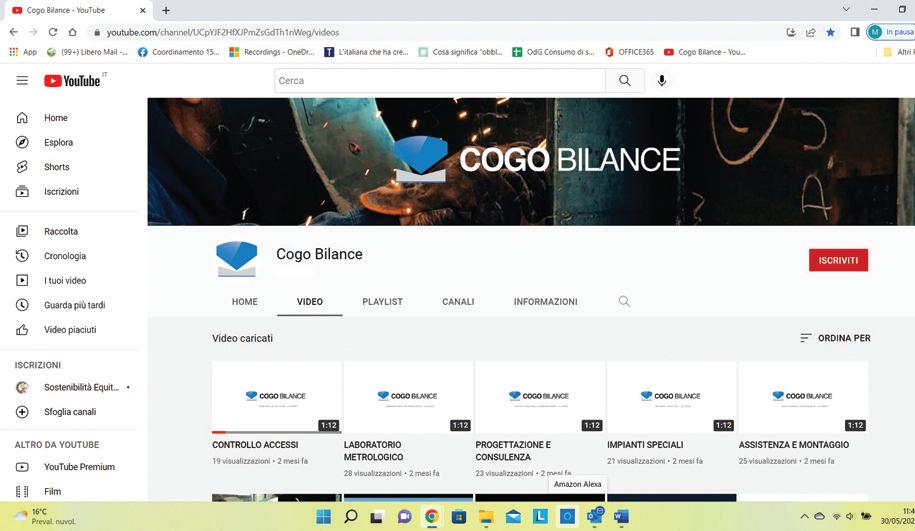Viewport: 915px width, 531px height.
Task: Close the Cogo Bilance browser tab
Action: click(x=142, y=11)
